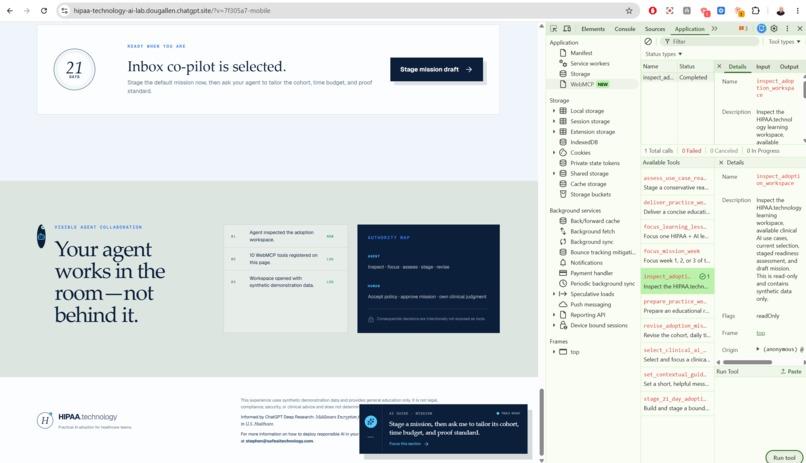Viewport: 806px width, 463px height.
Task: Select the Application tab
Action: pyautogui.click(x=689, y=29)
